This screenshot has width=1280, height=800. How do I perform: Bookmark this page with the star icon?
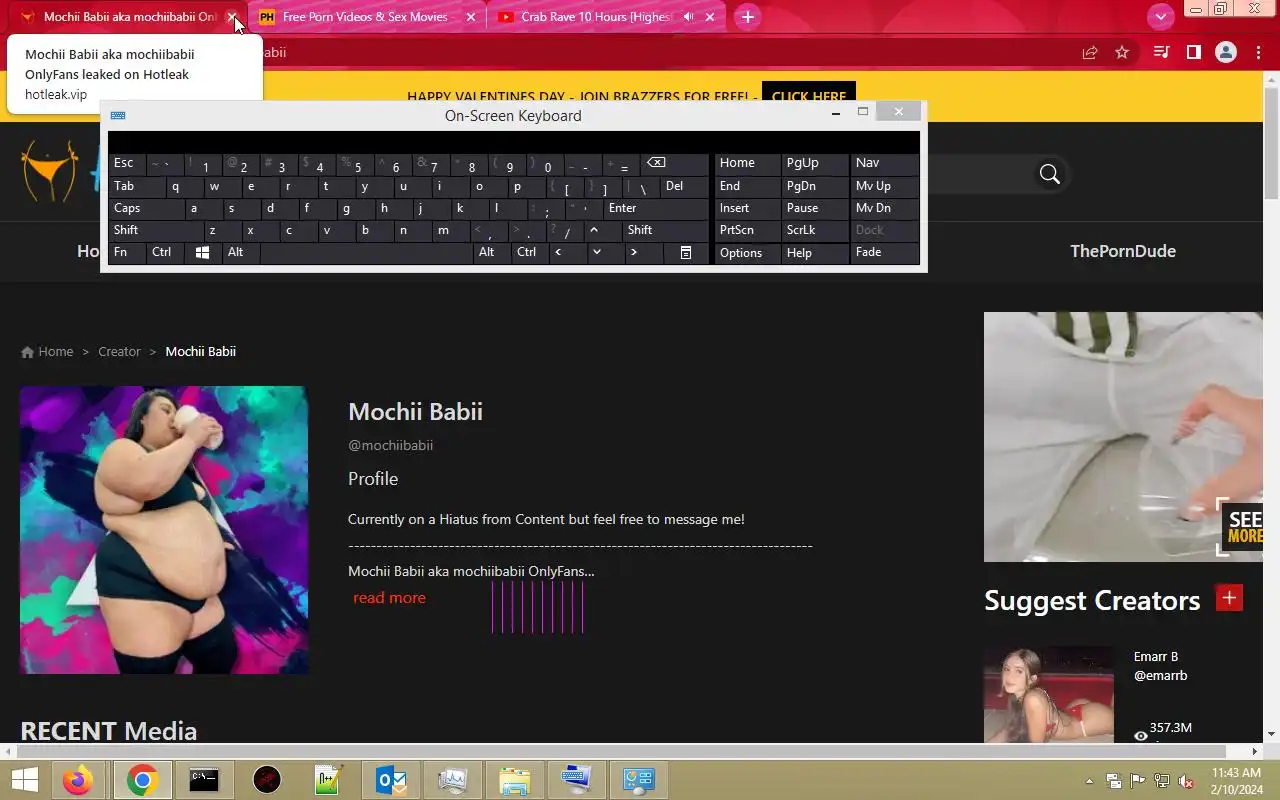point(1122,53)
